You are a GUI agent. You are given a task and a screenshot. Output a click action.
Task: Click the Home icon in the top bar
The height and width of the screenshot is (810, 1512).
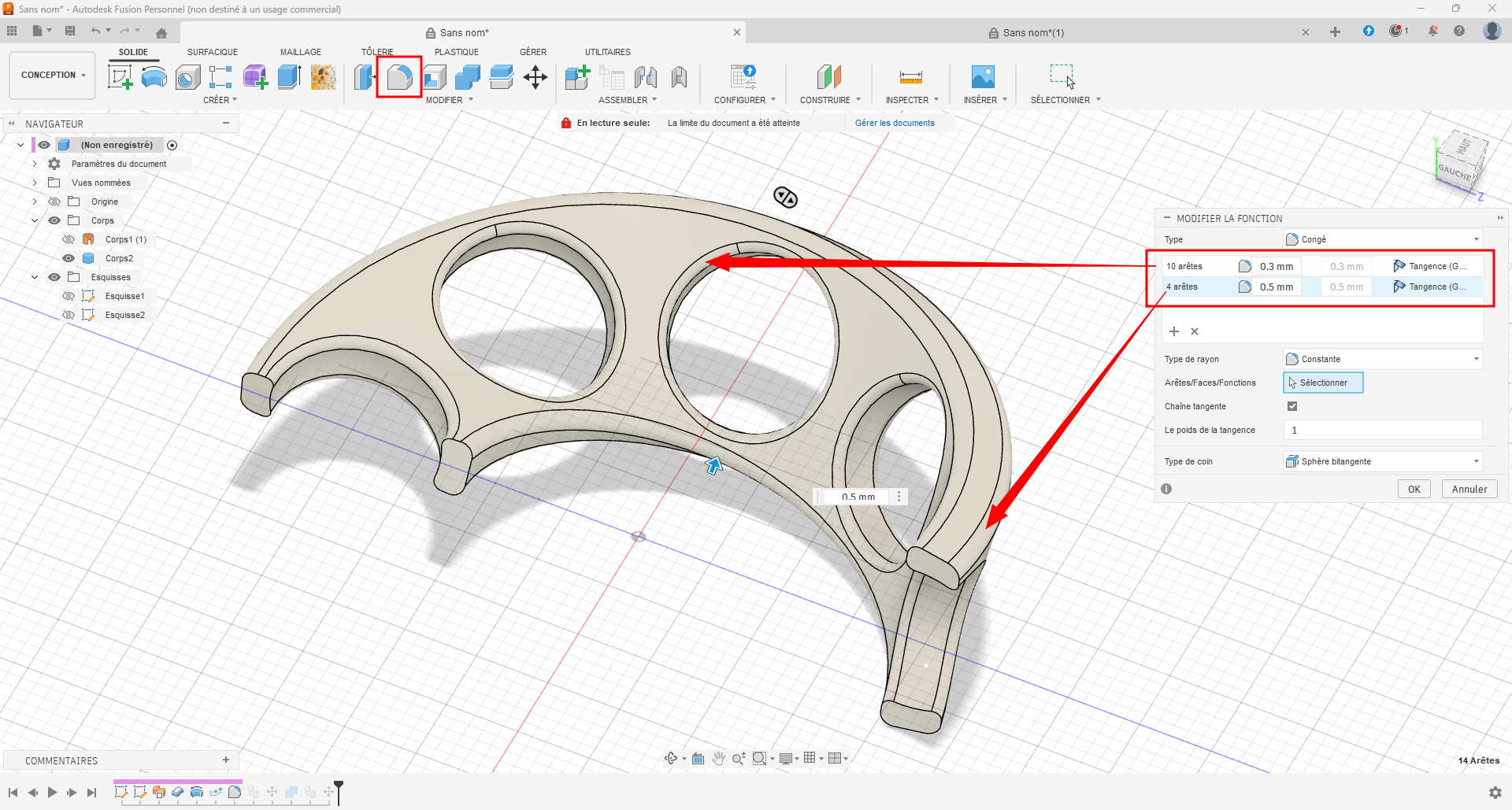tap(161, 33)
